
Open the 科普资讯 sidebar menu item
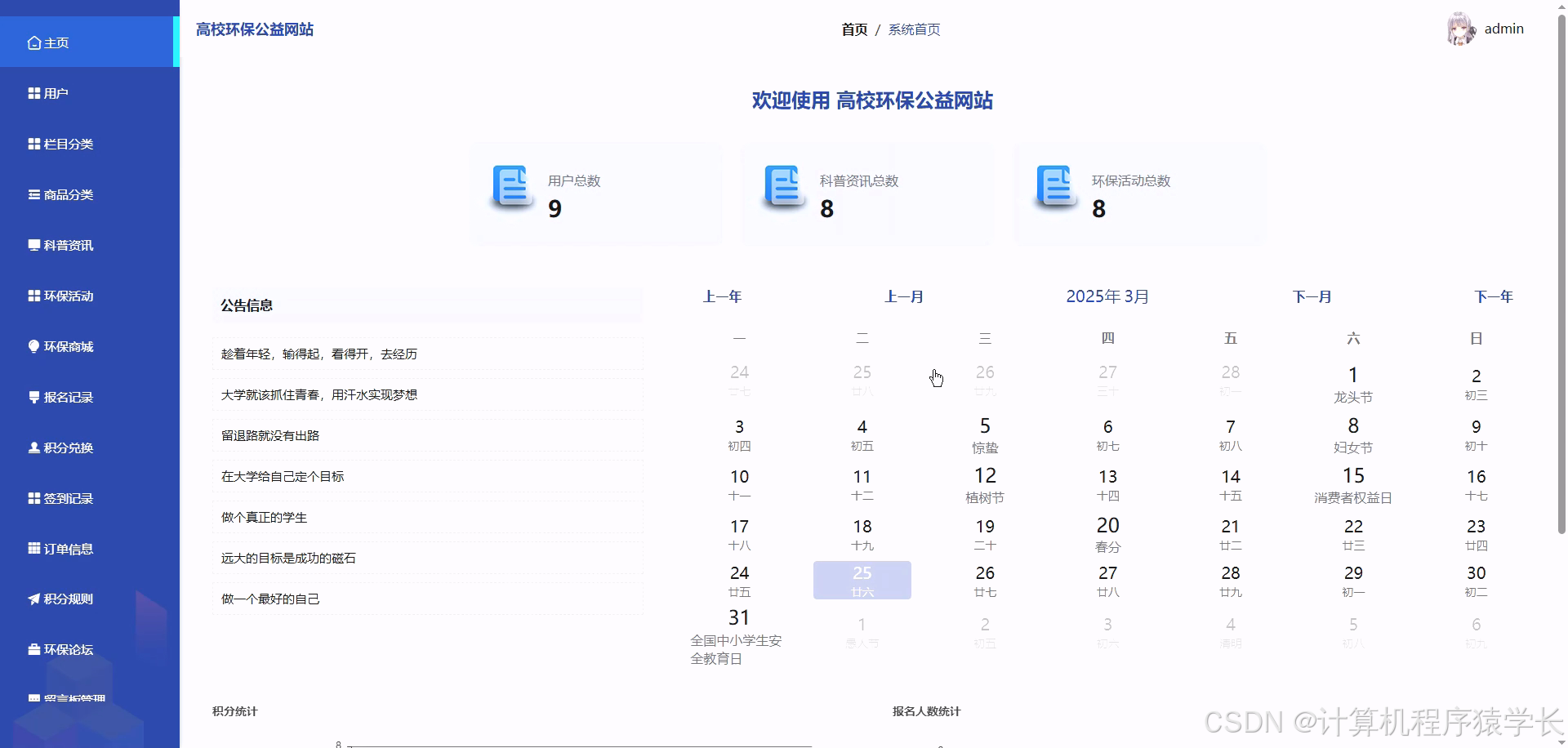(x=90, y=245)
